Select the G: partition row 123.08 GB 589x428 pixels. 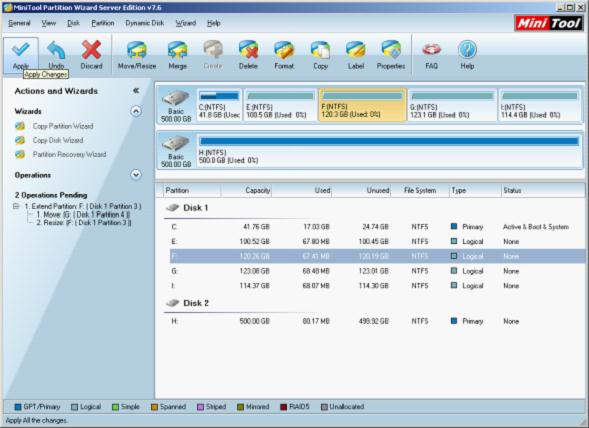click(377, 271)
